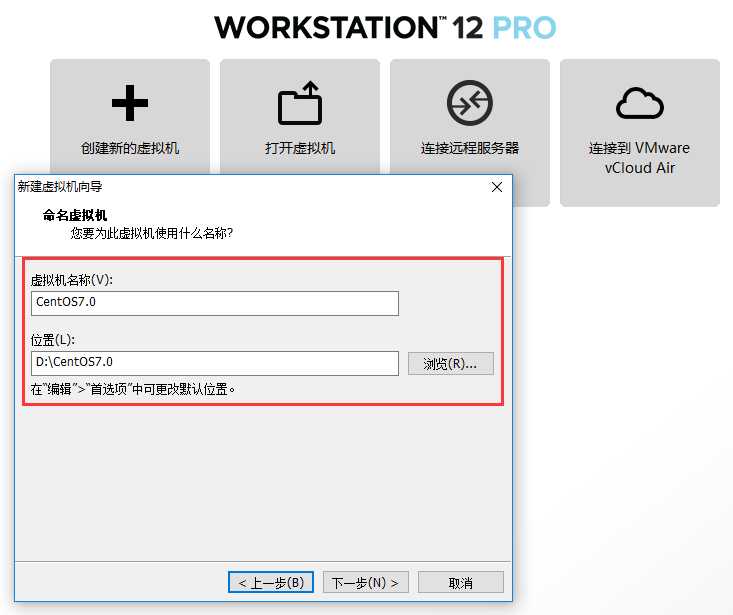Select the 连接到 VMware vCloud Air label
Screen dimensions: 733x615
click(x=640, y=157)
